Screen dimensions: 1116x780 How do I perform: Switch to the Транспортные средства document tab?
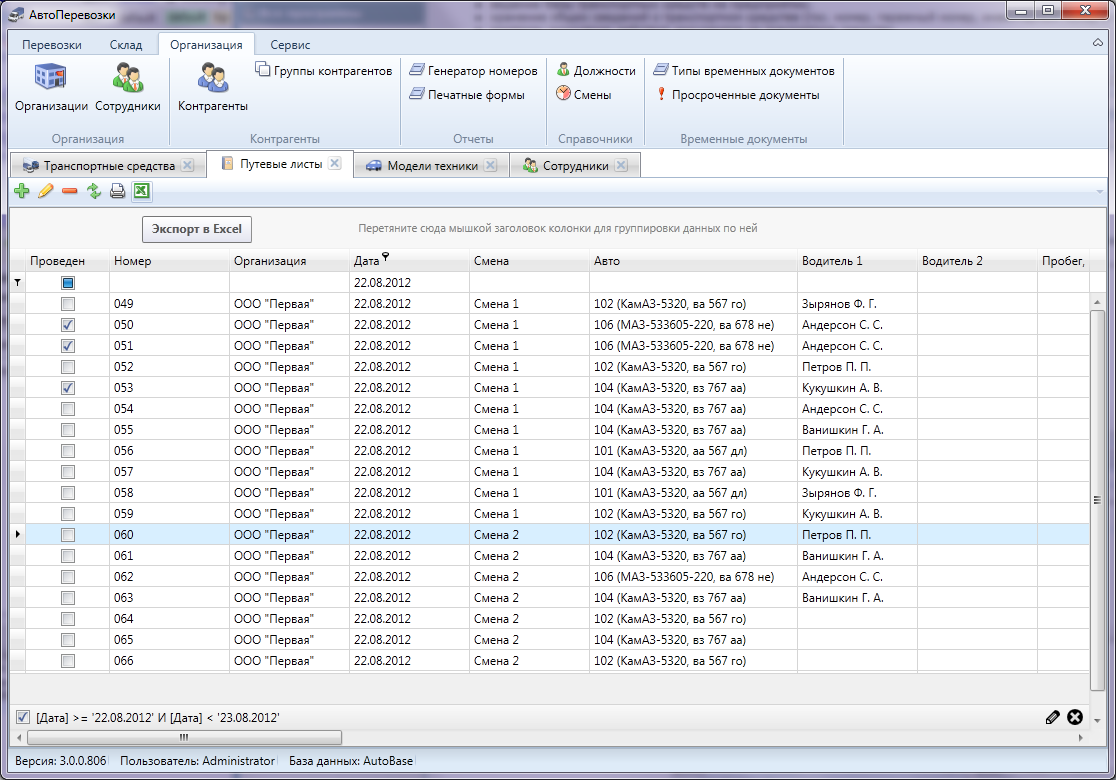pos(108,166)
